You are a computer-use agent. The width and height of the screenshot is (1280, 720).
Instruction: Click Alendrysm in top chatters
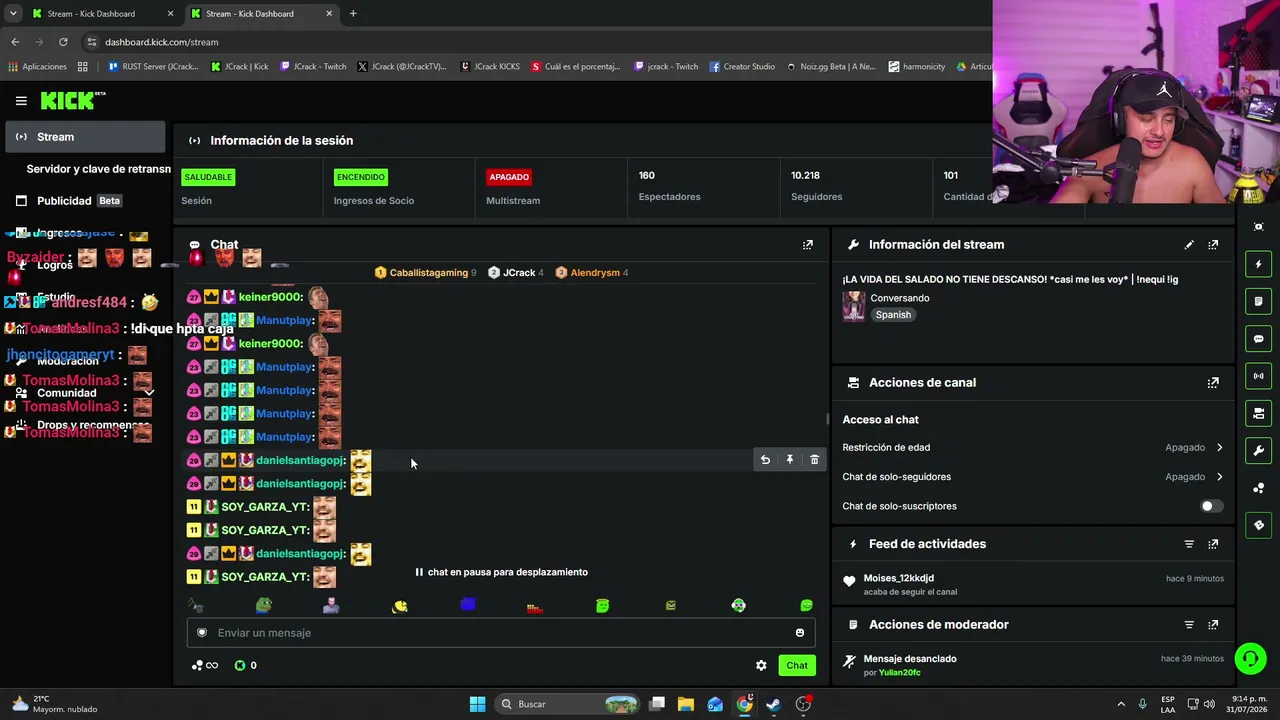(595, 273)
